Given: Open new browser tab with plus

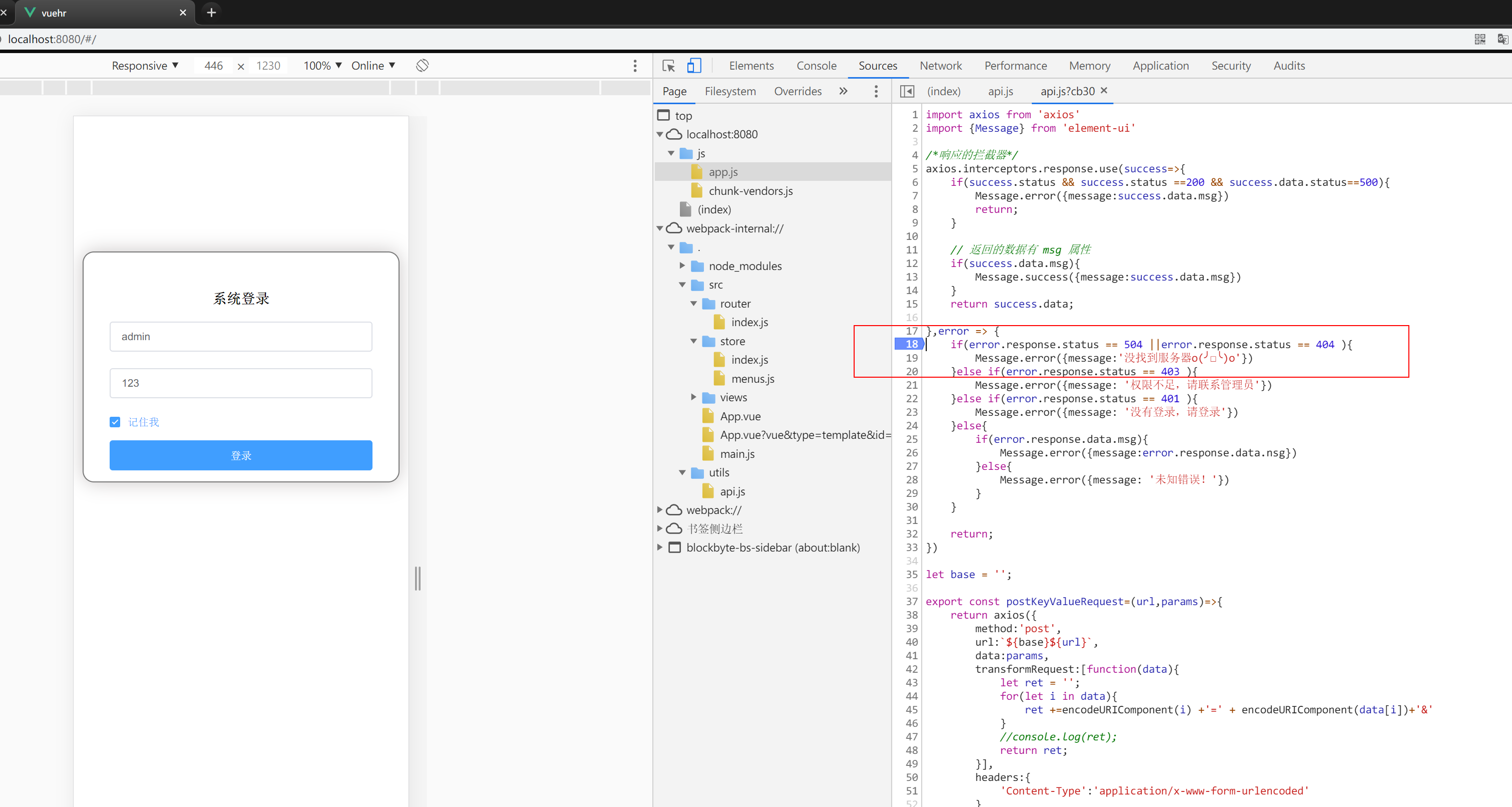Looking at the screenshot, I should tap(211, 13).
